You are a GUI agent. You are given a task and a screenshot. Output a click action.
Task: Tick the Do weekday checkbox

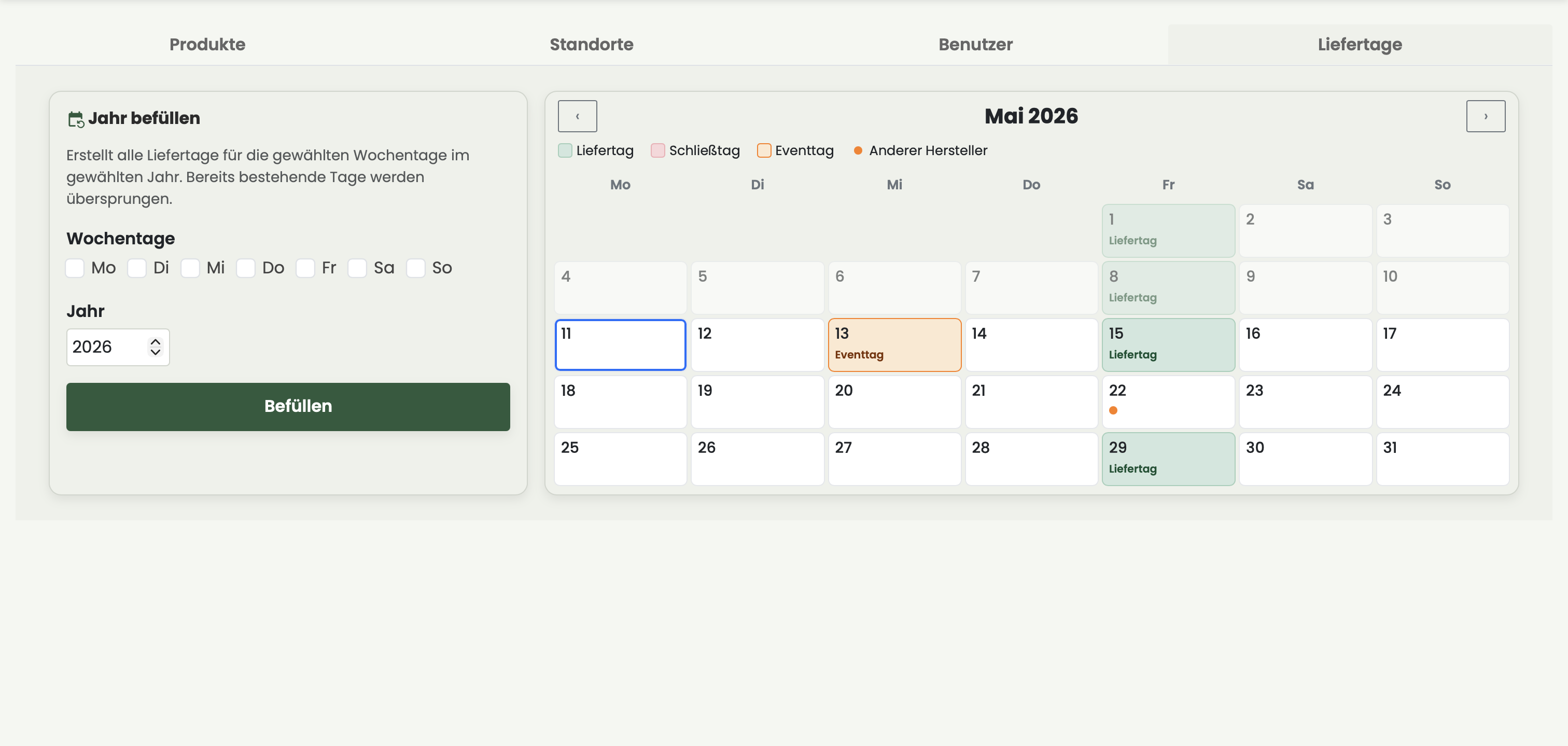(x=246, y=268)
